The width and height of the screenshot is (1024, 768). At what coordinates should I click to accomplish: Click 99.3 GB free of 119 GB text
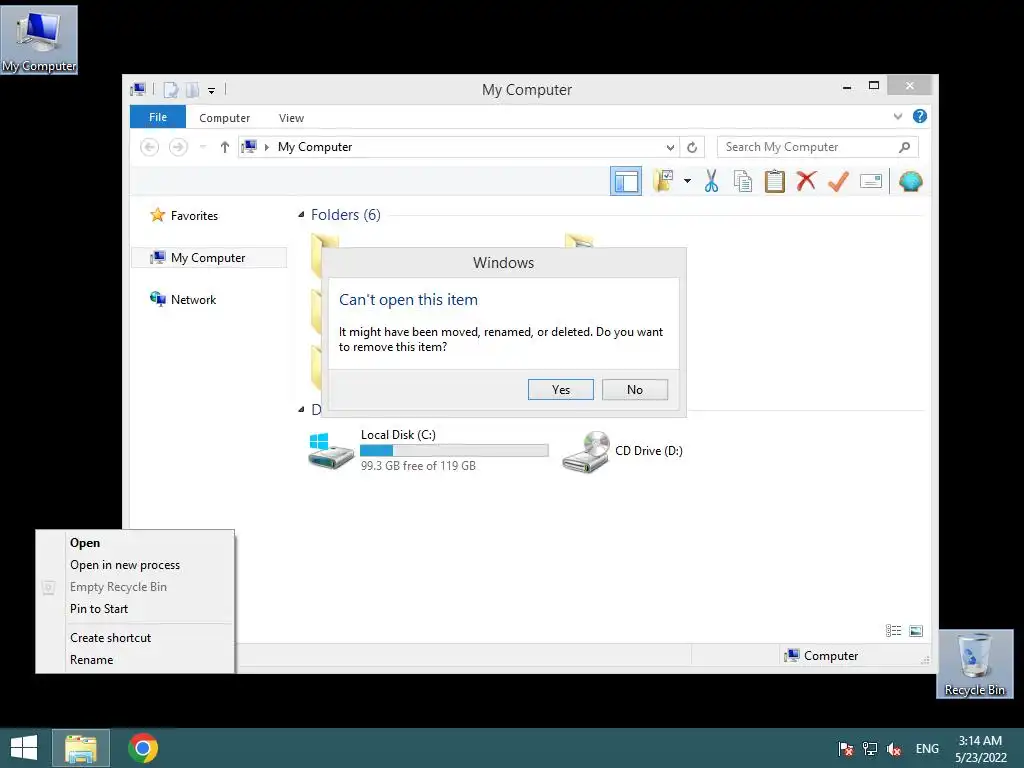tap(418, 466)
